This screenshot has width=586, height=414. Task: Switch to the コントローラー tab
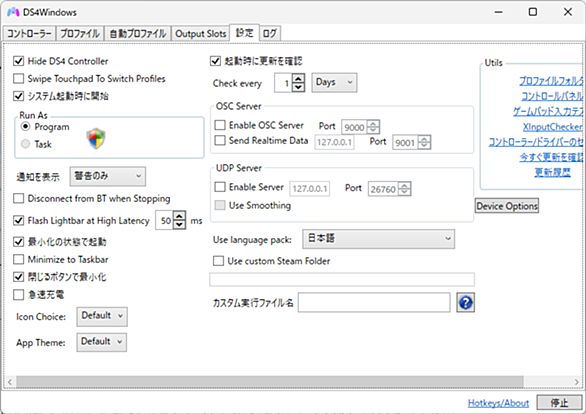tap(29, 34)
